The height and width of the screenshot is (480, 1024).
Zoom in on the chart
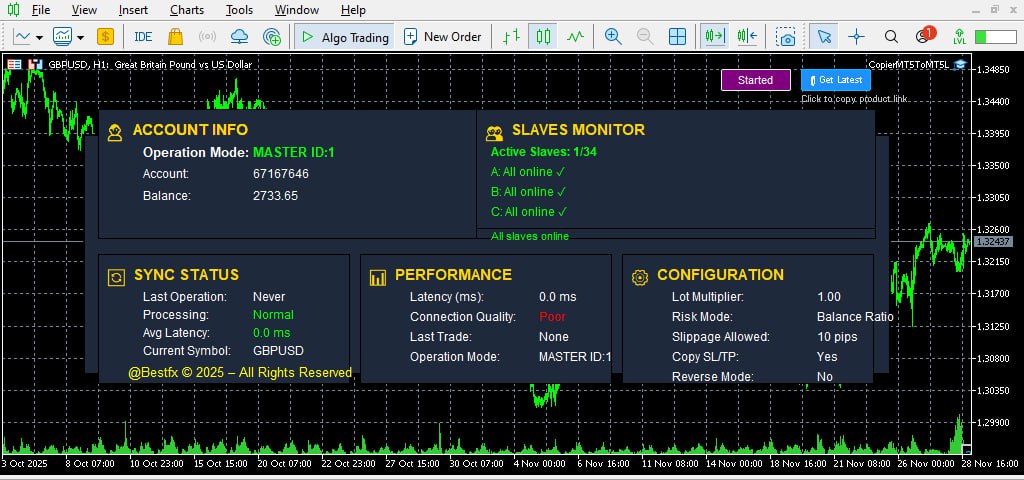point(613,37)
